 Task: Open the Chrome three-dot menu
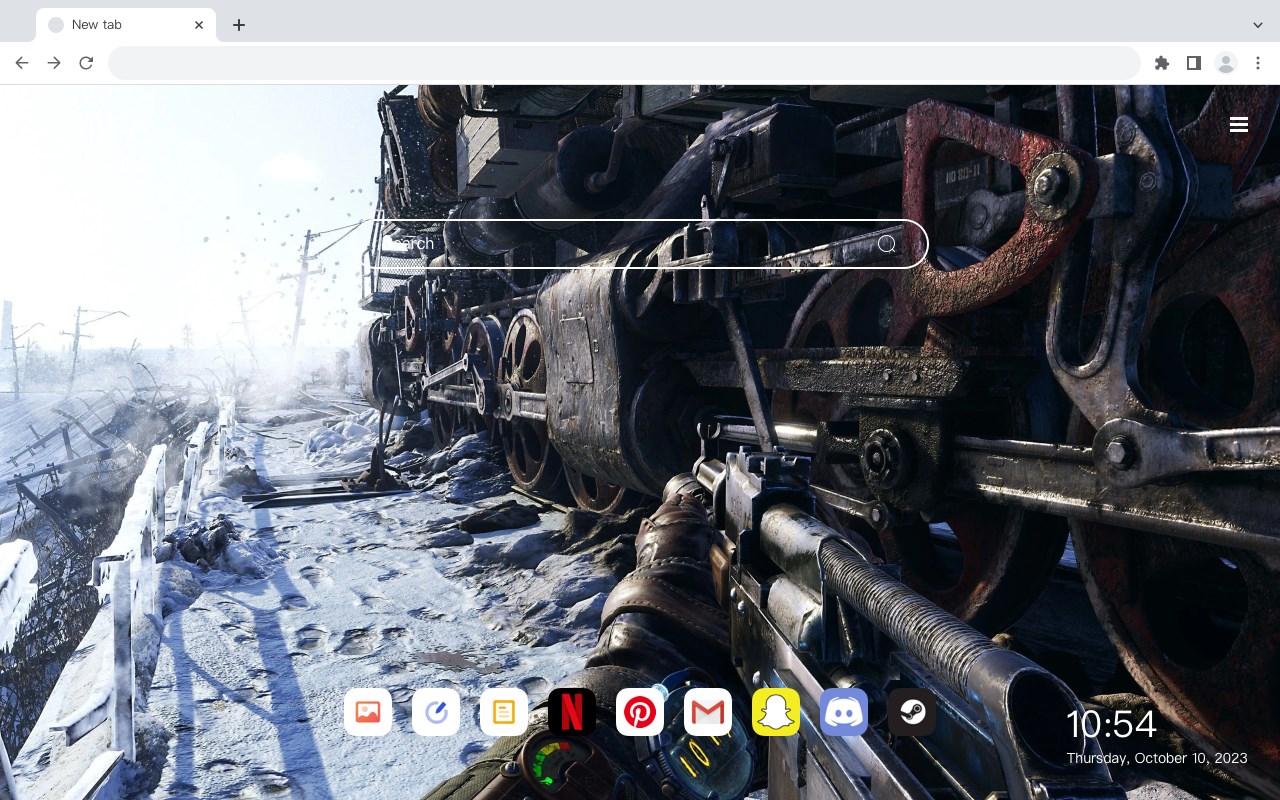[1258, 63]
